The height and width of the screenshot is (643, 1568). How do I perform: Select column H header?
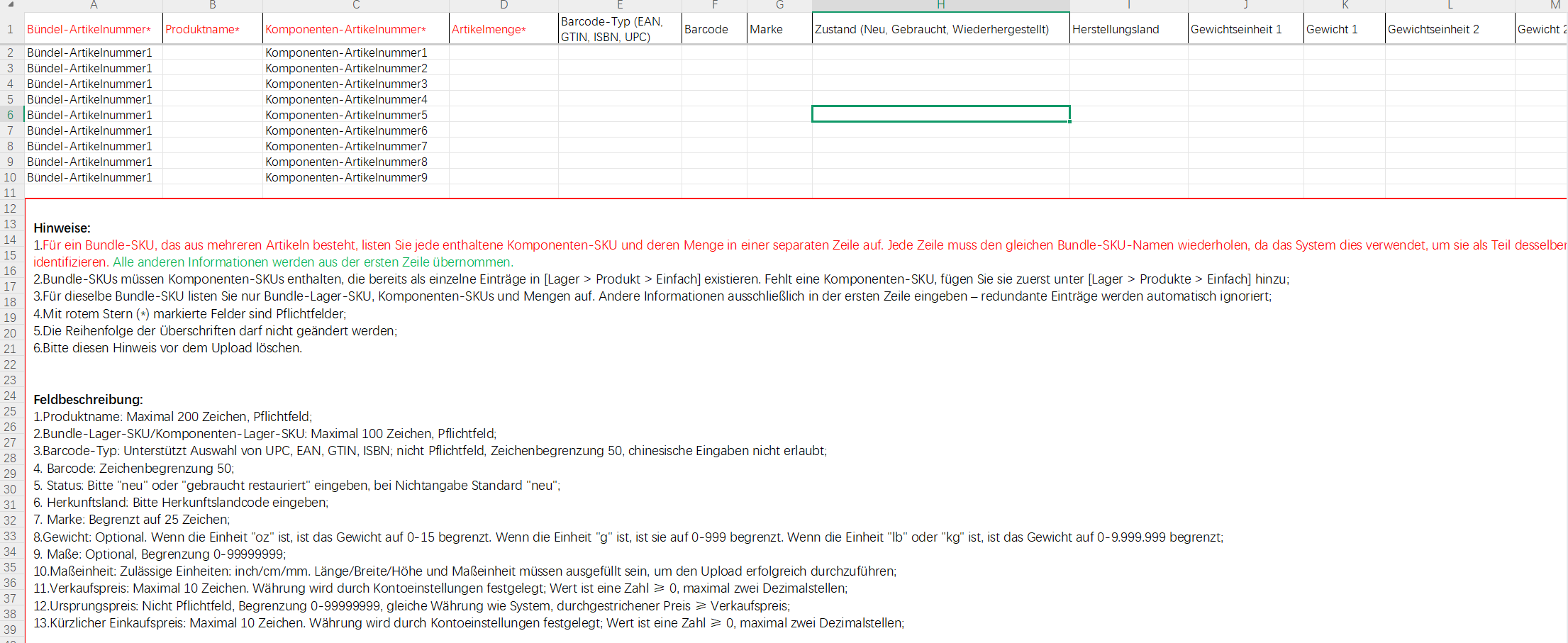940,5
